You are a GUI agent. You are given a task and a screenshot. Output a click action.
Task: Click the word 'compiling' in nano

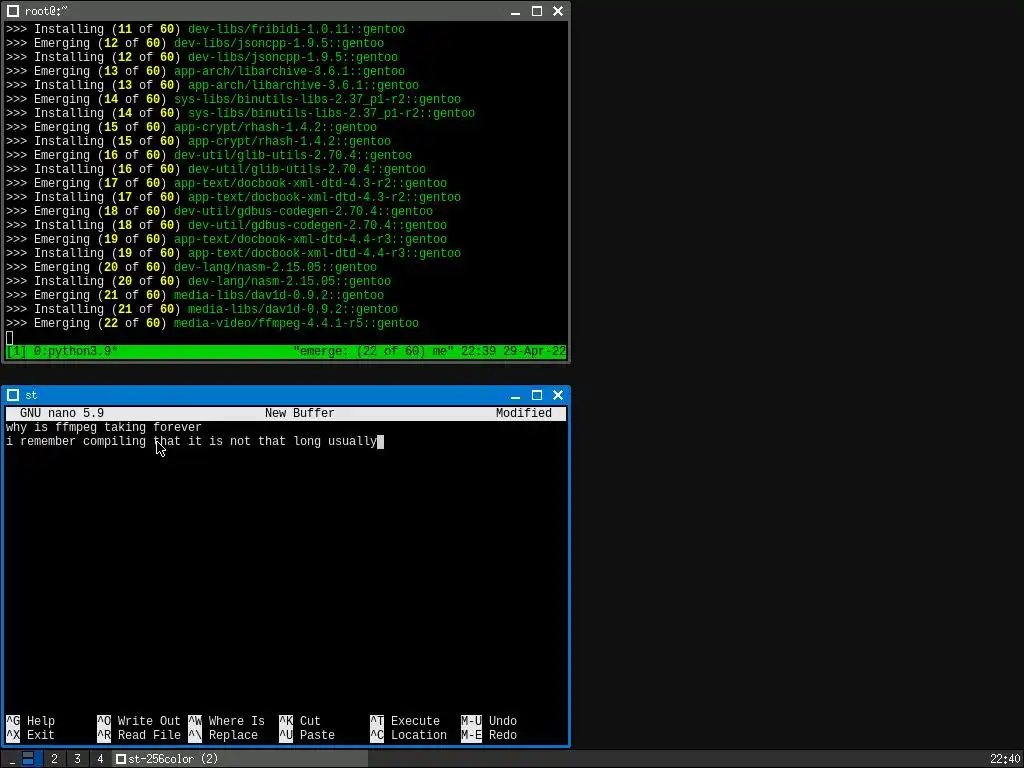pos(114,441)
